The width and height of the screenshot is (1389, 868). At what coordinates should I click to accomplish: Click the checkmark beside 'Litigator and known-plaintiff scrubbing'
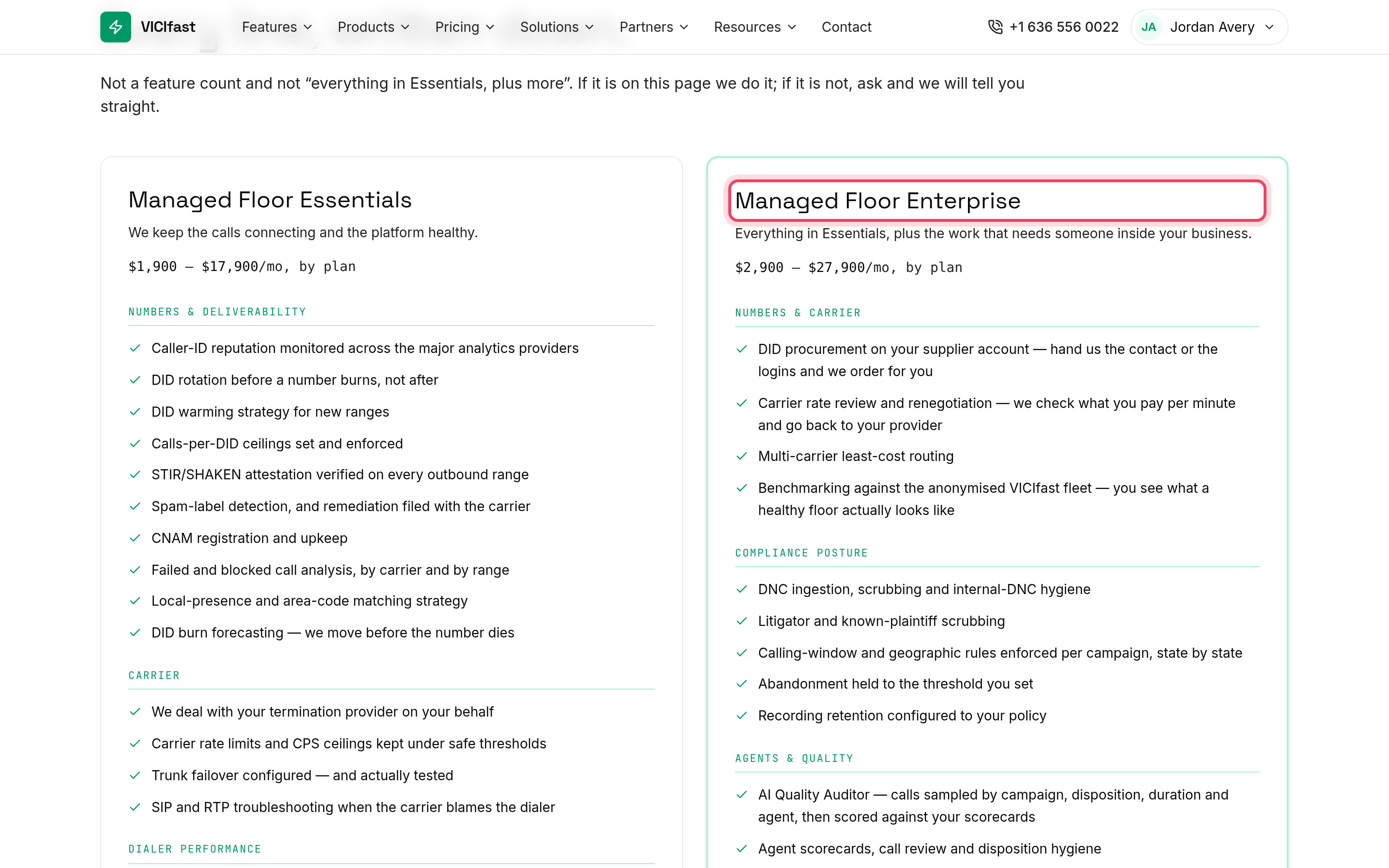click(742, 621)
